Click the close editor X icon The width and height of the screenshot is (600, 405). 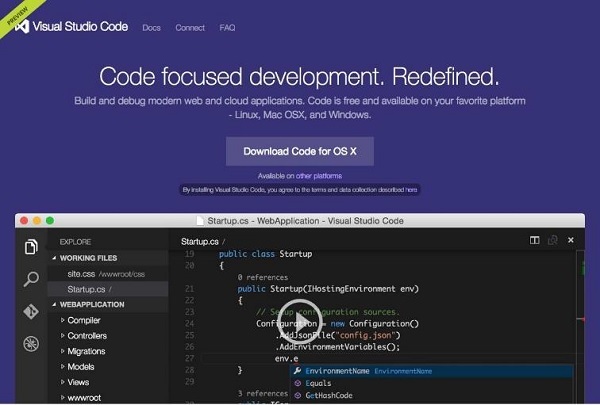(x=568, y=241)
